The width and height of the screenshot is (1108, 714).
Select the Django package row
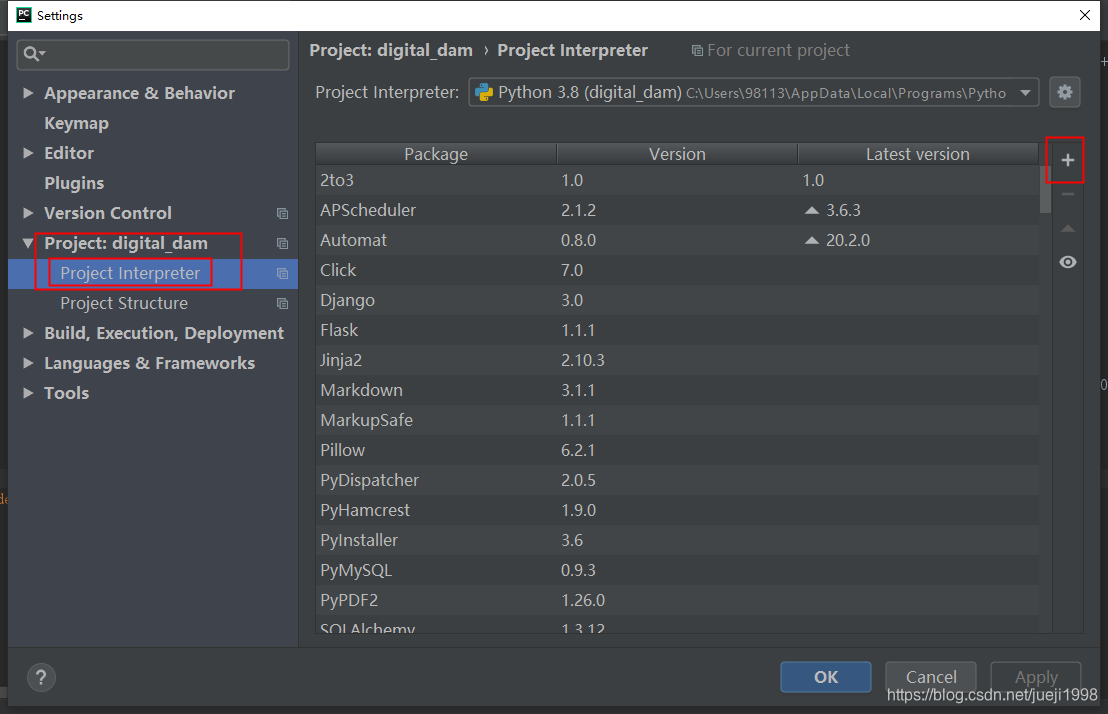pyautogui.click(x=677, y=300)
